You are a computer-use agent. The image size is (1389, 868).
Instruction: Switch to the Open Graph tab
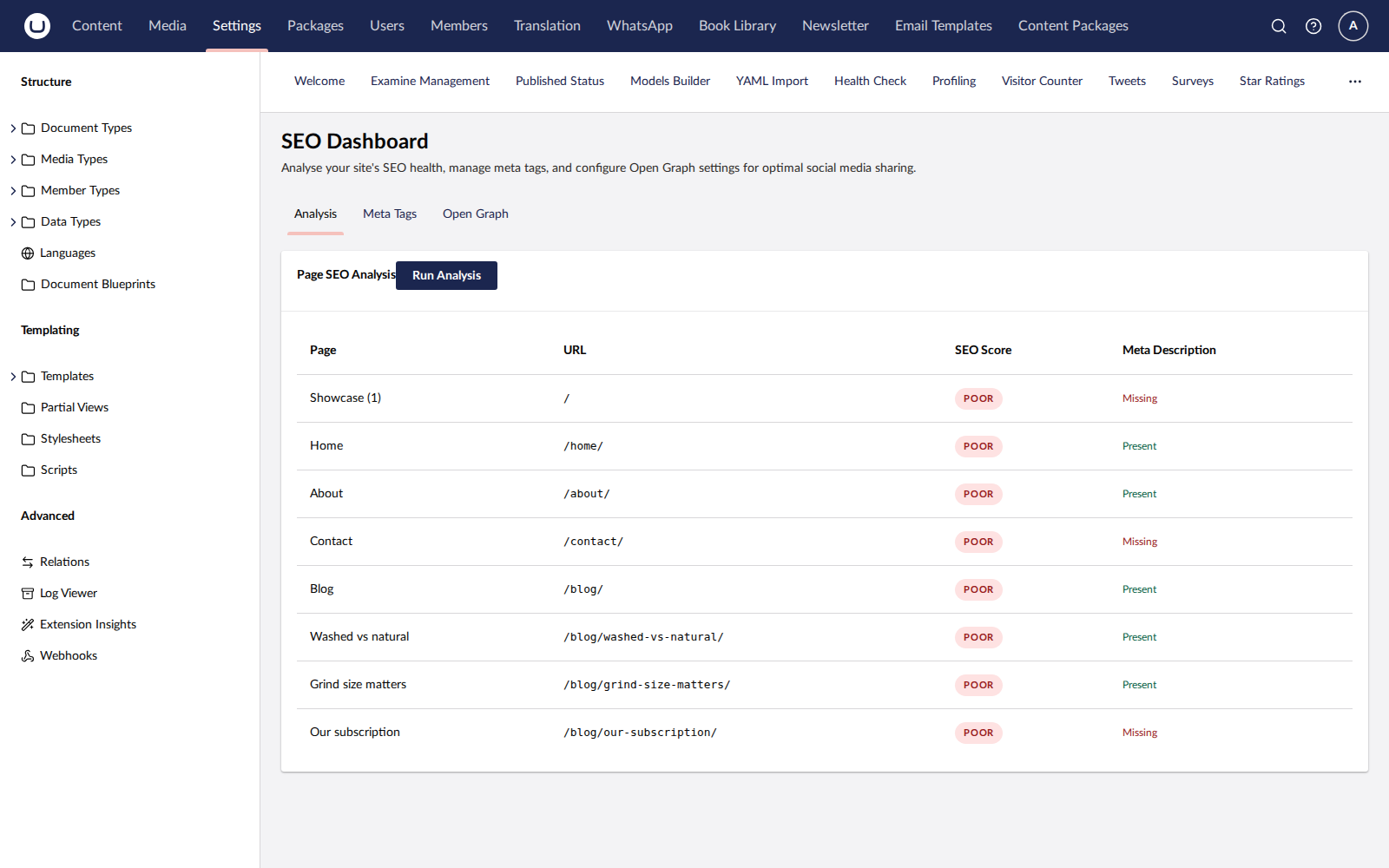click(x=476, y=214)
